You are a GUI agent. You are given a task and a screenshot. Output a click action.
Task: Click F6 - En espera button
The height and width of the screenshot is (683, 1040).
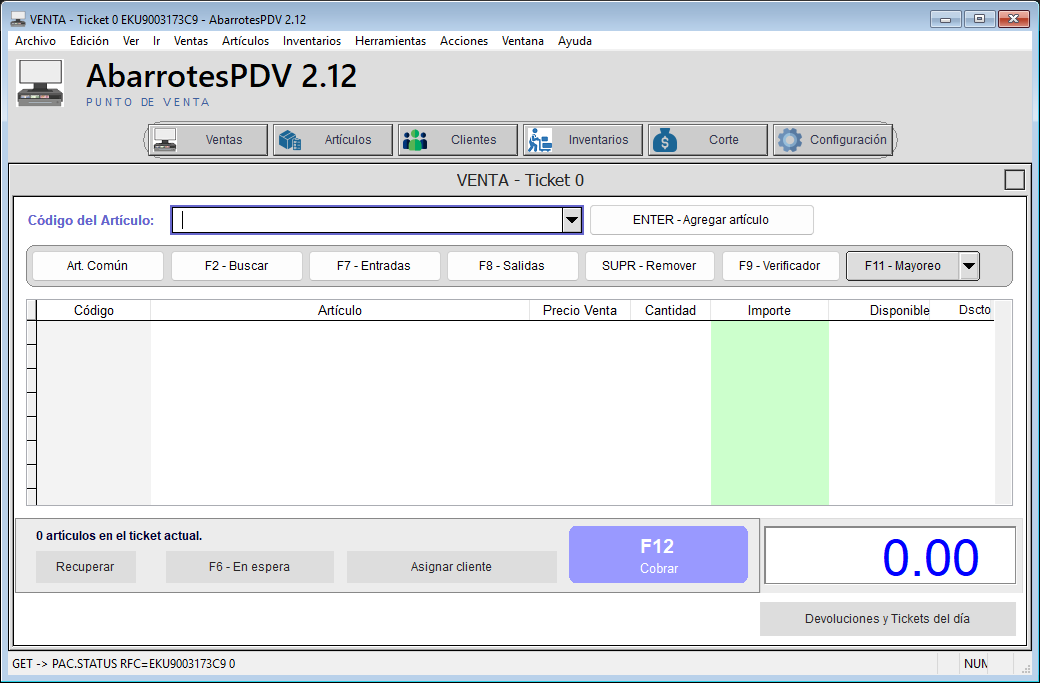click(x=249, y=567)
